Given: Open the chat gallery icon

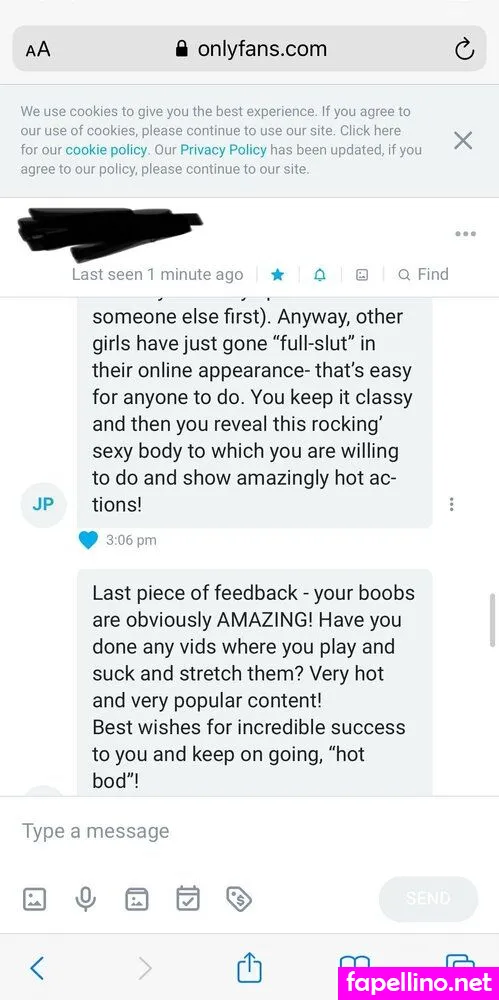Looking at the screenshot, I should click(362, 275).
